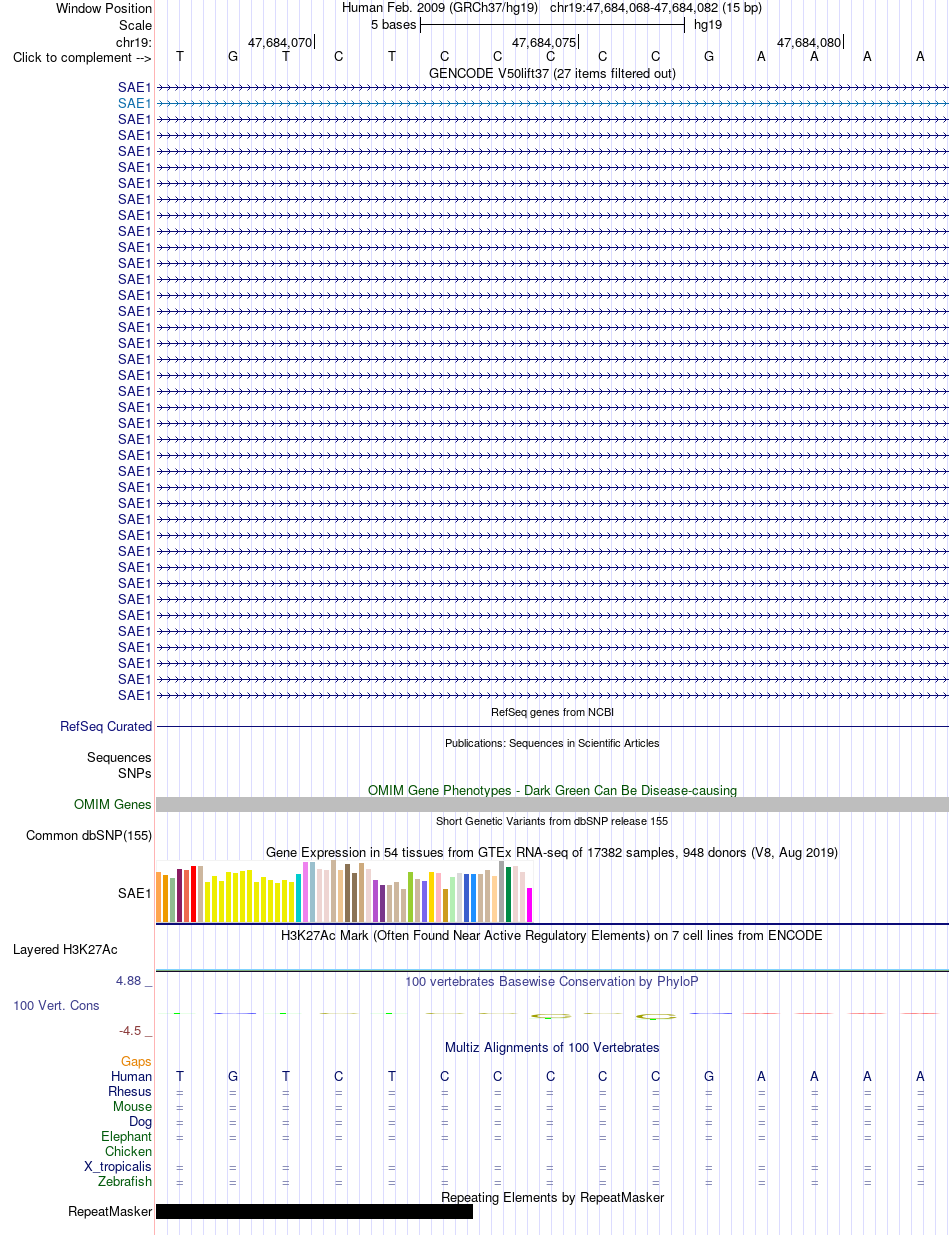The width and height of the screenshot is (950, 1235).
Task: Click the 'RefSeq genes from NCBI' title
Action: 552,712
